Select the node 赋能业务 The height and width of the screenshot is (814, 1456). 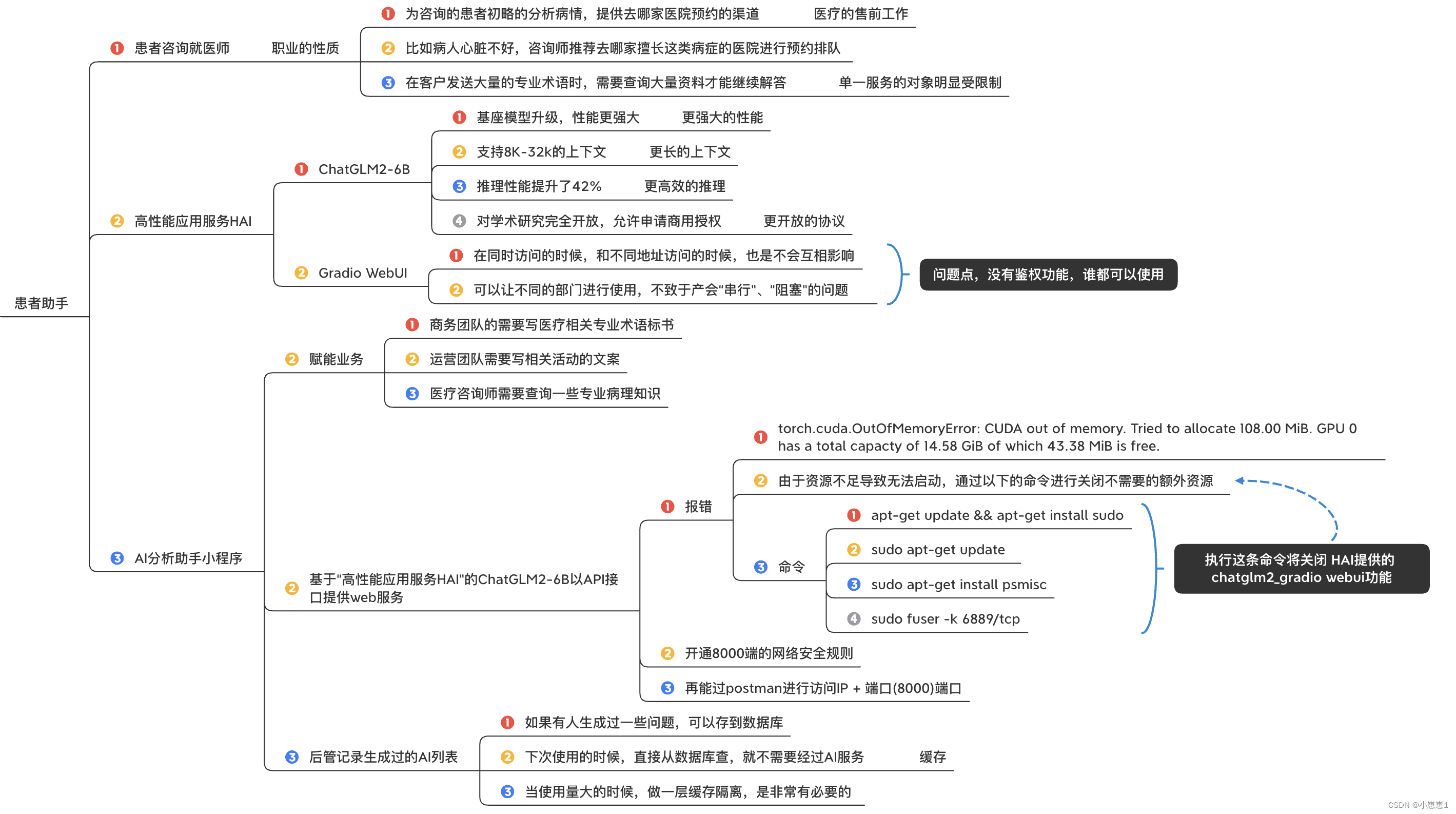coord(336,359)
